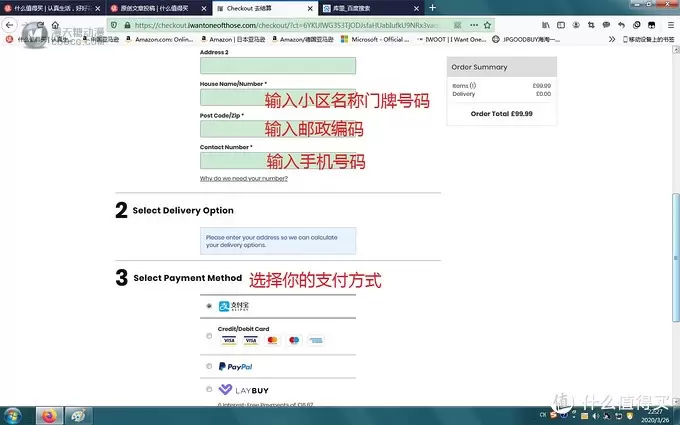Click the 'Select Payment Method' heading

pyautogui.click(x=188, y=278)
